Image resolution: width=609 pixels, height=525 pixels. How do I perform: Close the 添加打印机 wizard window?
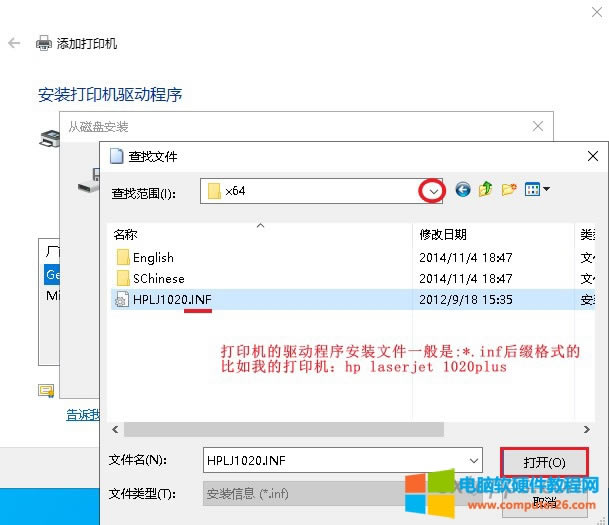click(597, 12)
